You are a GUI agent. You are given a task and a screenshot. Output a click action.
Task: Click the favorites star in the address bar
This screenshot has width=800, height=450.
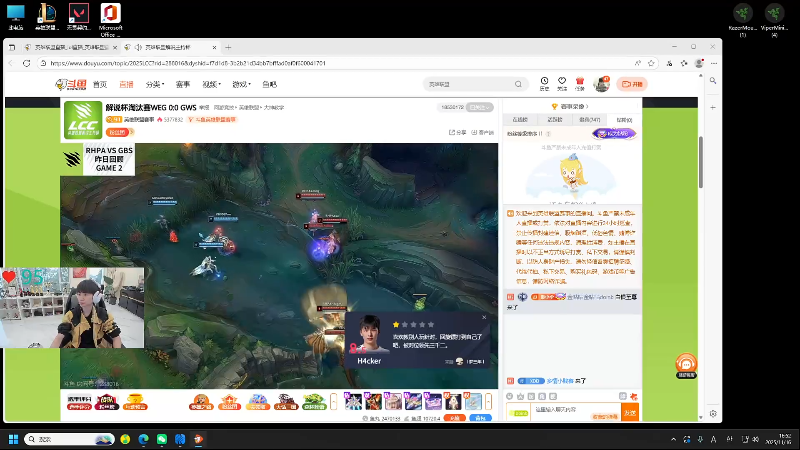[x=651, y=63]
